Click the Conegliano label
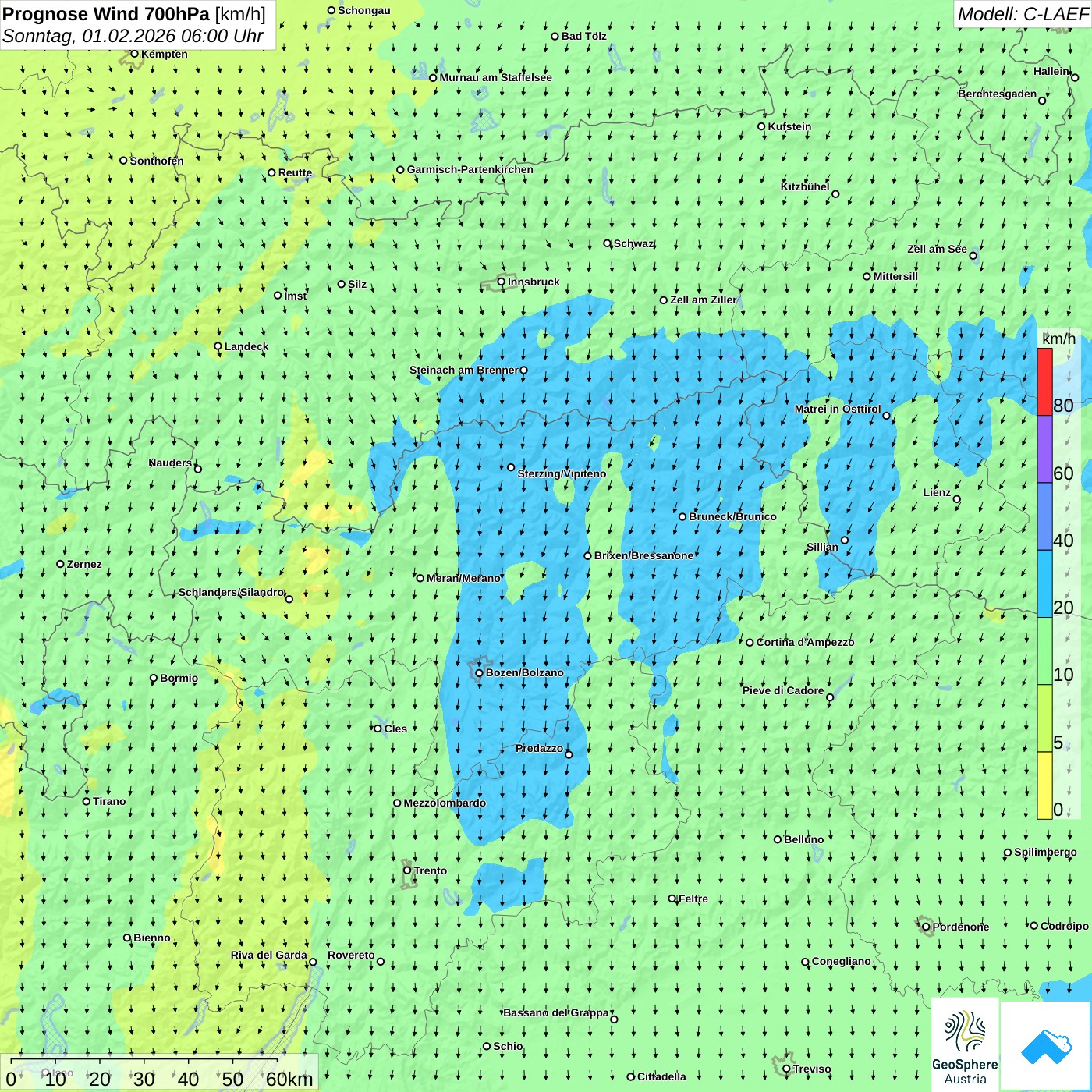This screenshot has height=1092, width=1092. click(x=842, y=961)
